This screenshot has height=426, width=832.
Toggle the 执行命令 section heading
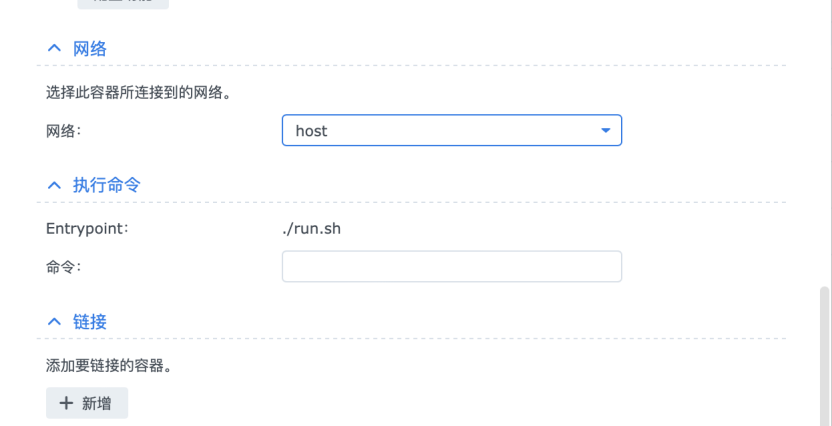point(107,185)
